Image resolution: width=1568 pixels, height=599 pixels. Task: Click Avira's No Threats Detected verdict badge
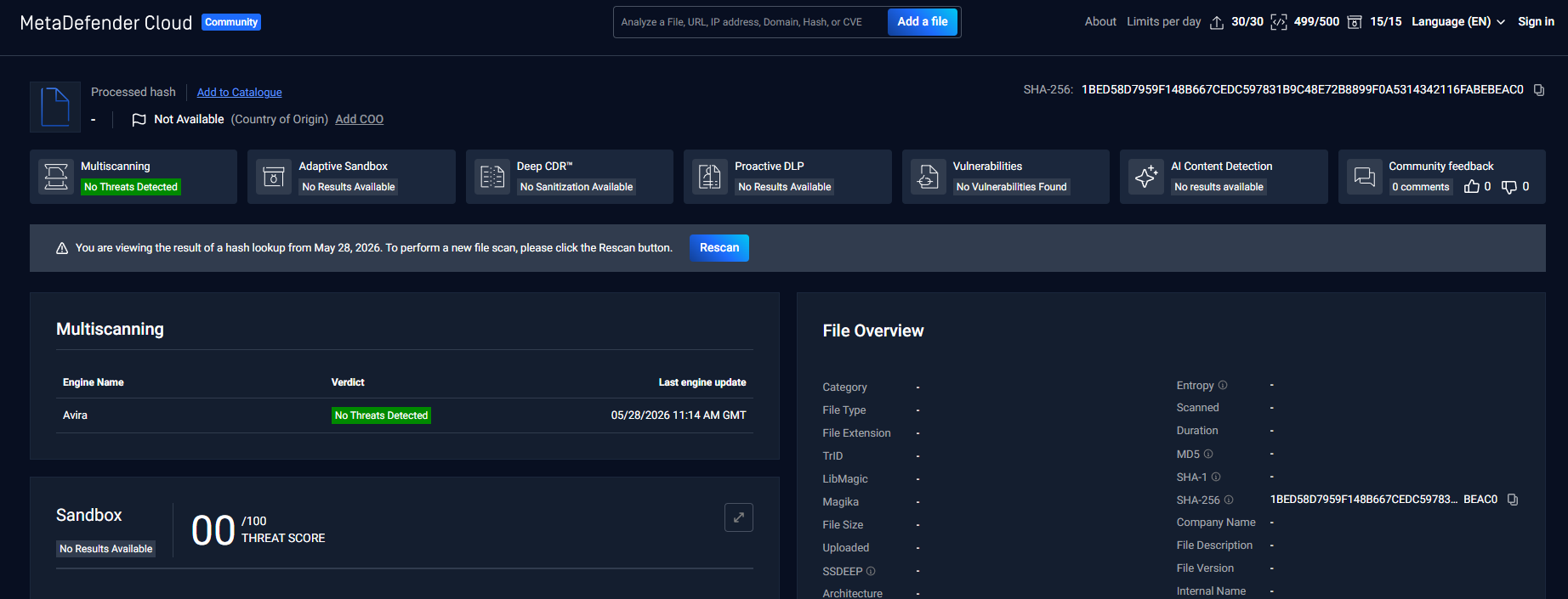(x=381, y=415)
